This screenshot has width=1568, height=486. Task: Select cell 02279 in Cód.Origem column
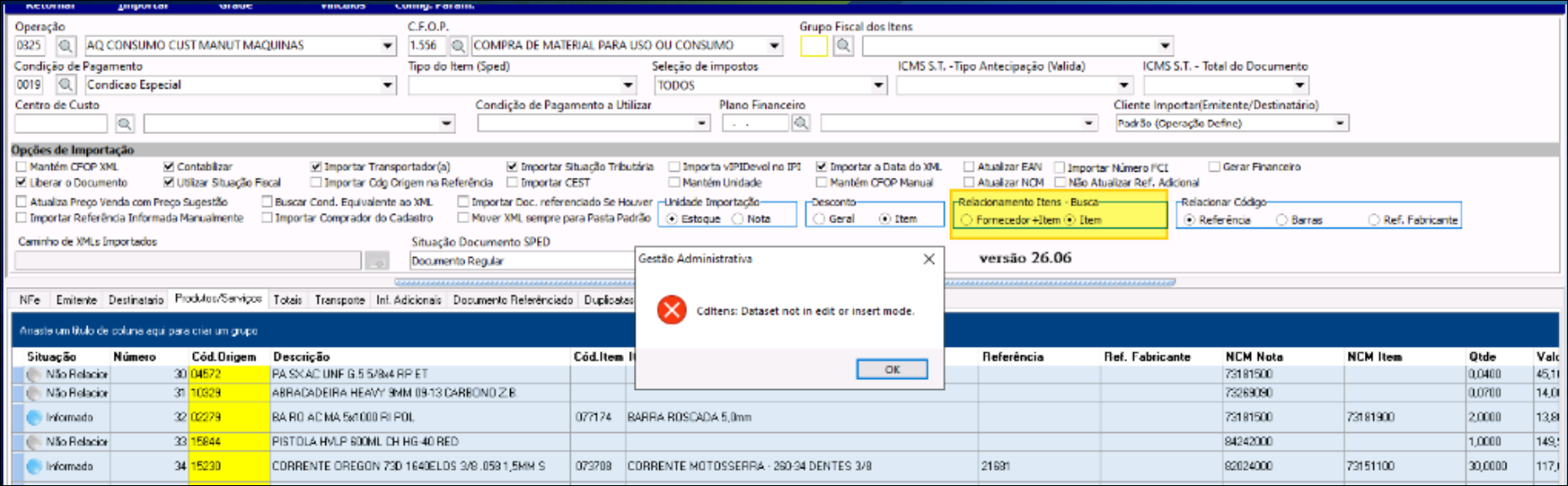[x=228, y=417]
